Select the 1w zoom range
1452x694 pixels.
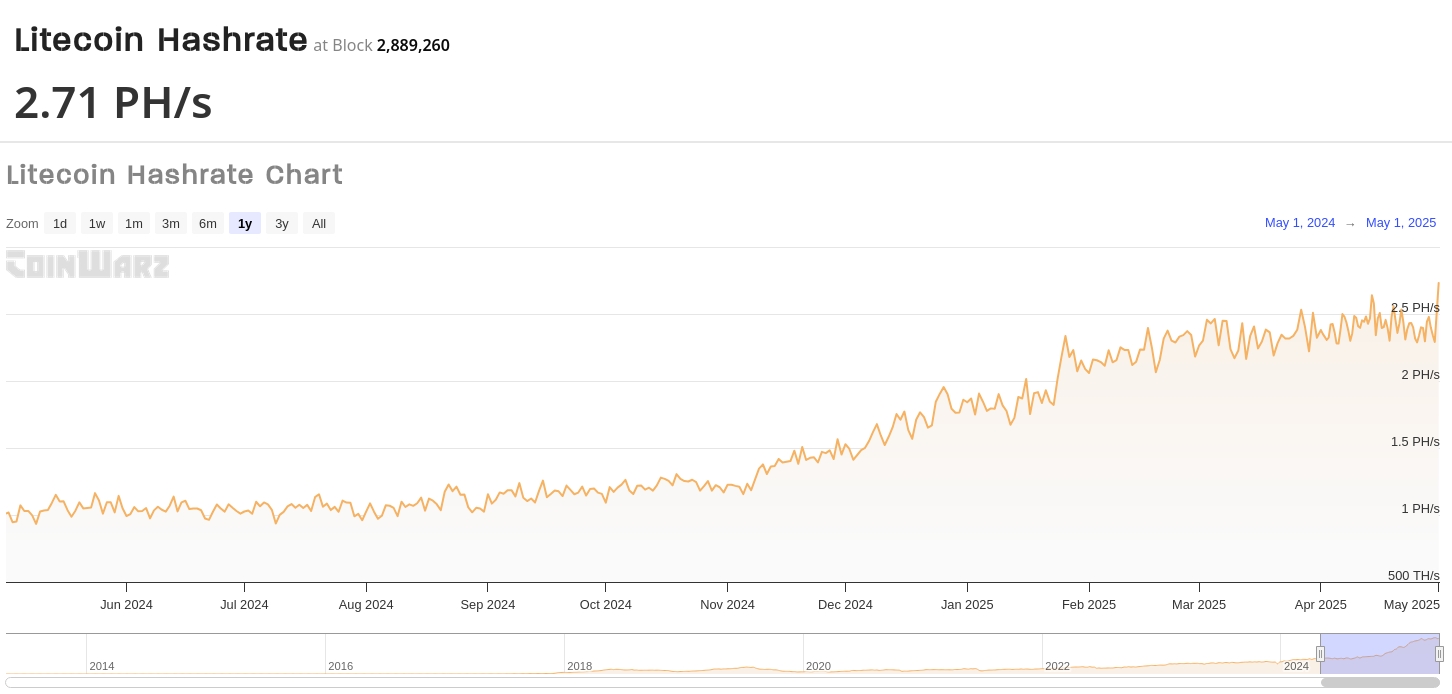point(97,223)
